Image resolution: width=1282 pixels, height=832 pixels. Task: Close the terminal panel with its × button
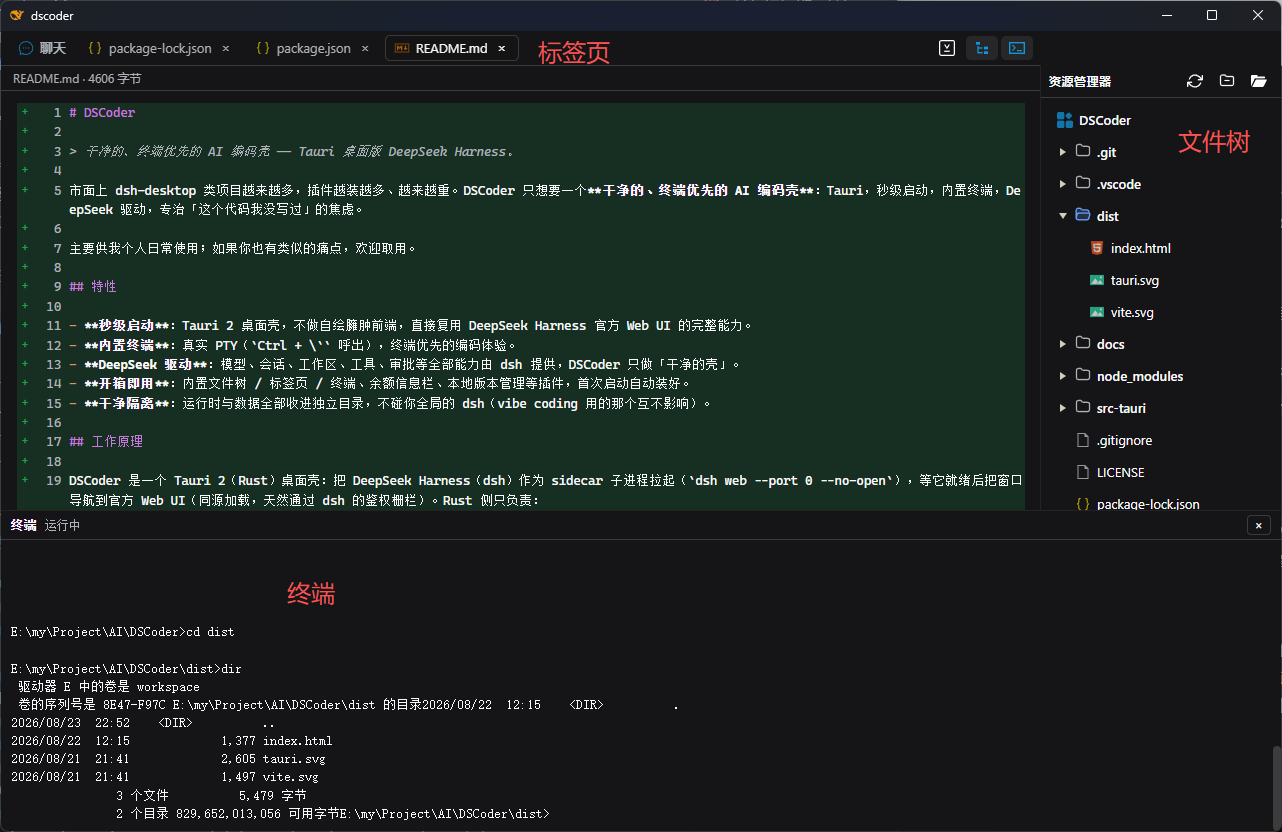tap(1259, 525)
